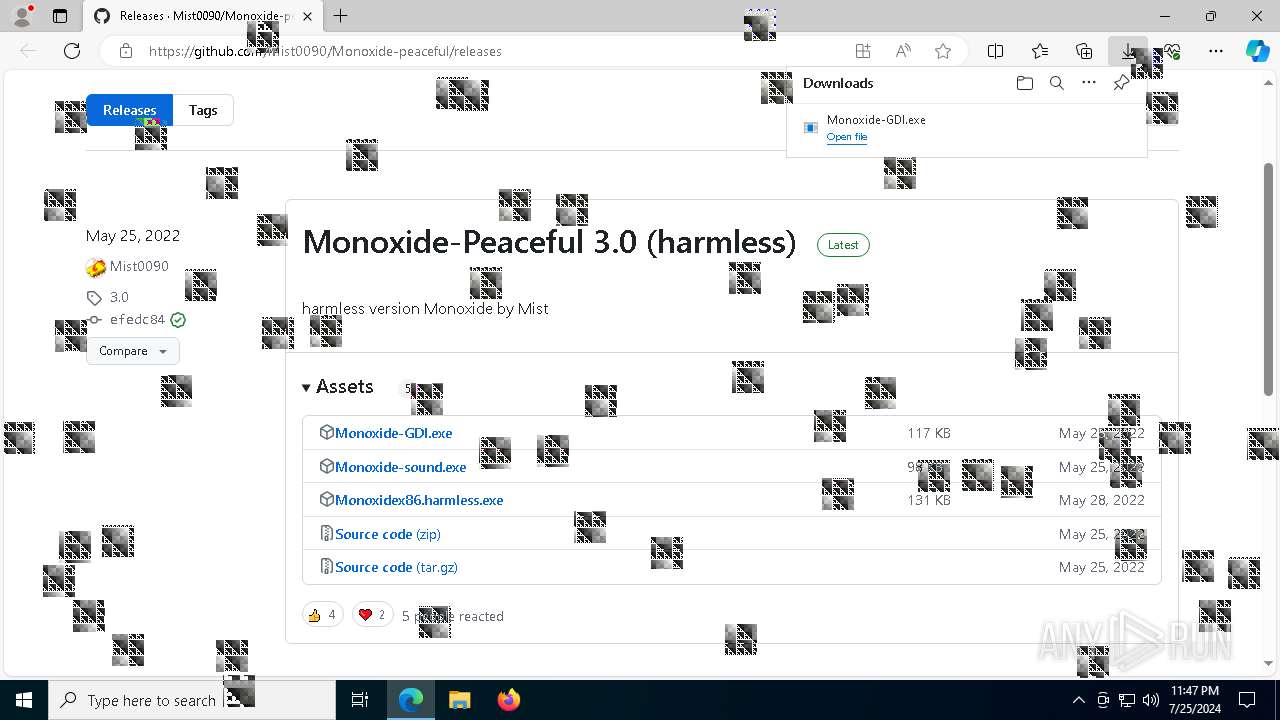
Task: Click Open file link for Monoxide-GDI.exe
Action: pos(847,137)
